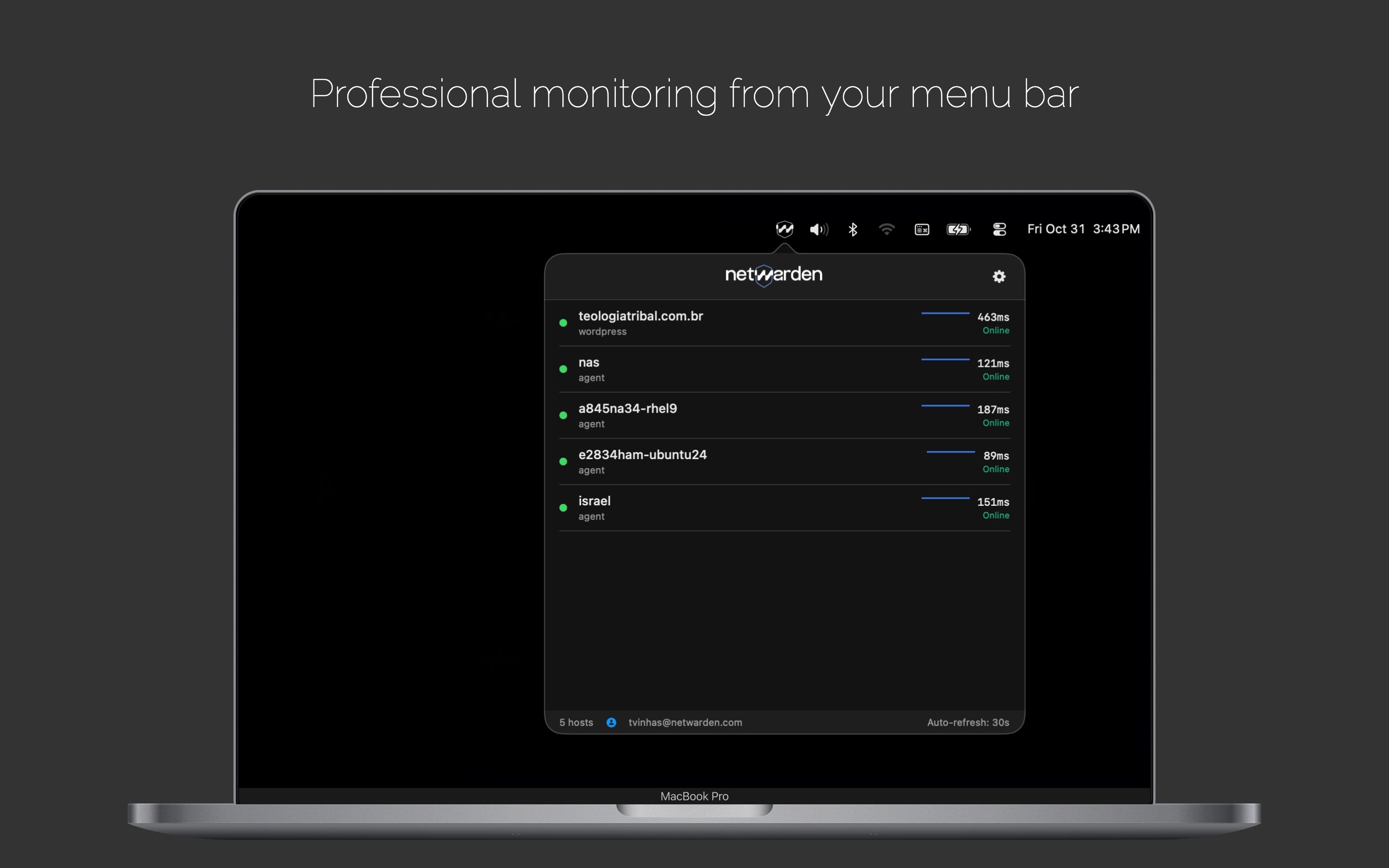Viewport: 1389px width, 868px height.
Task: Click the blue user account icon
Action: click(611, 723)
